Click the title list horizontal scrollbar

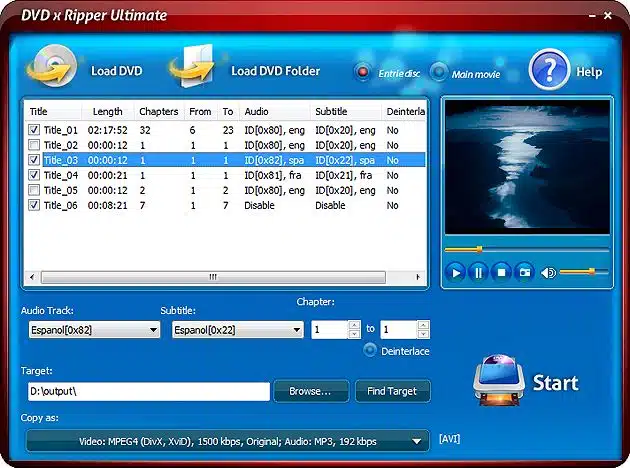click(213, 277)
